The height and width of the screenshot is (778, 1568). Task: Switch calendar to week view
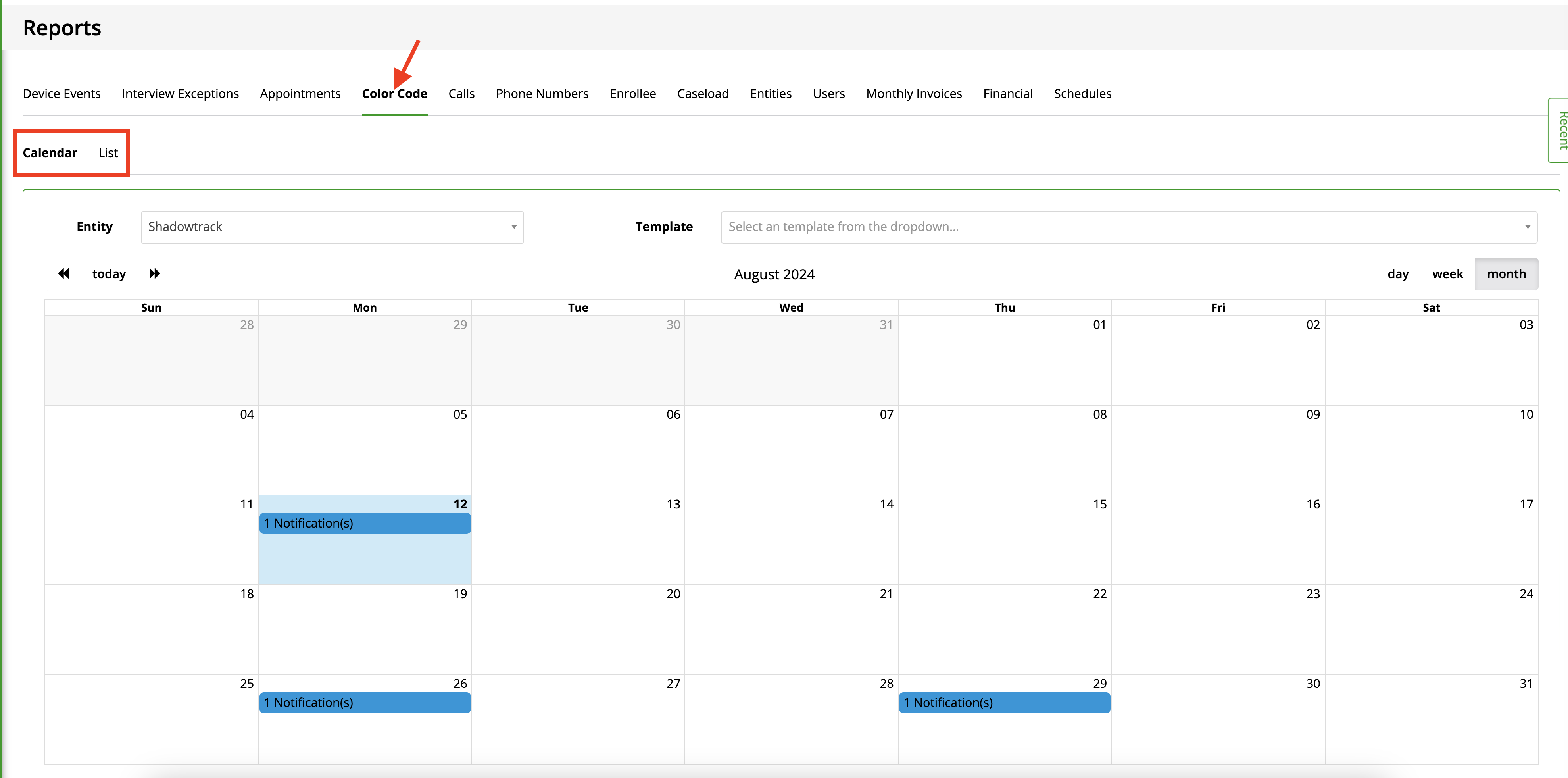(1447, 274)
